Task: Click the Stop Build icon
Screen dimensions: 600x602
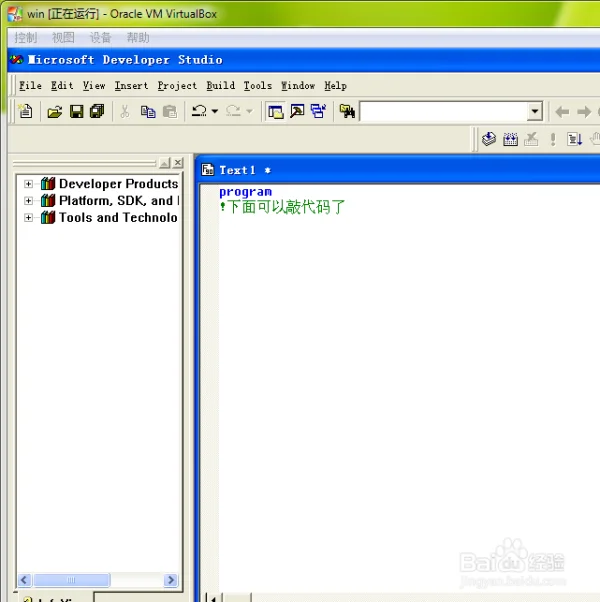Action: coord(531,139)
